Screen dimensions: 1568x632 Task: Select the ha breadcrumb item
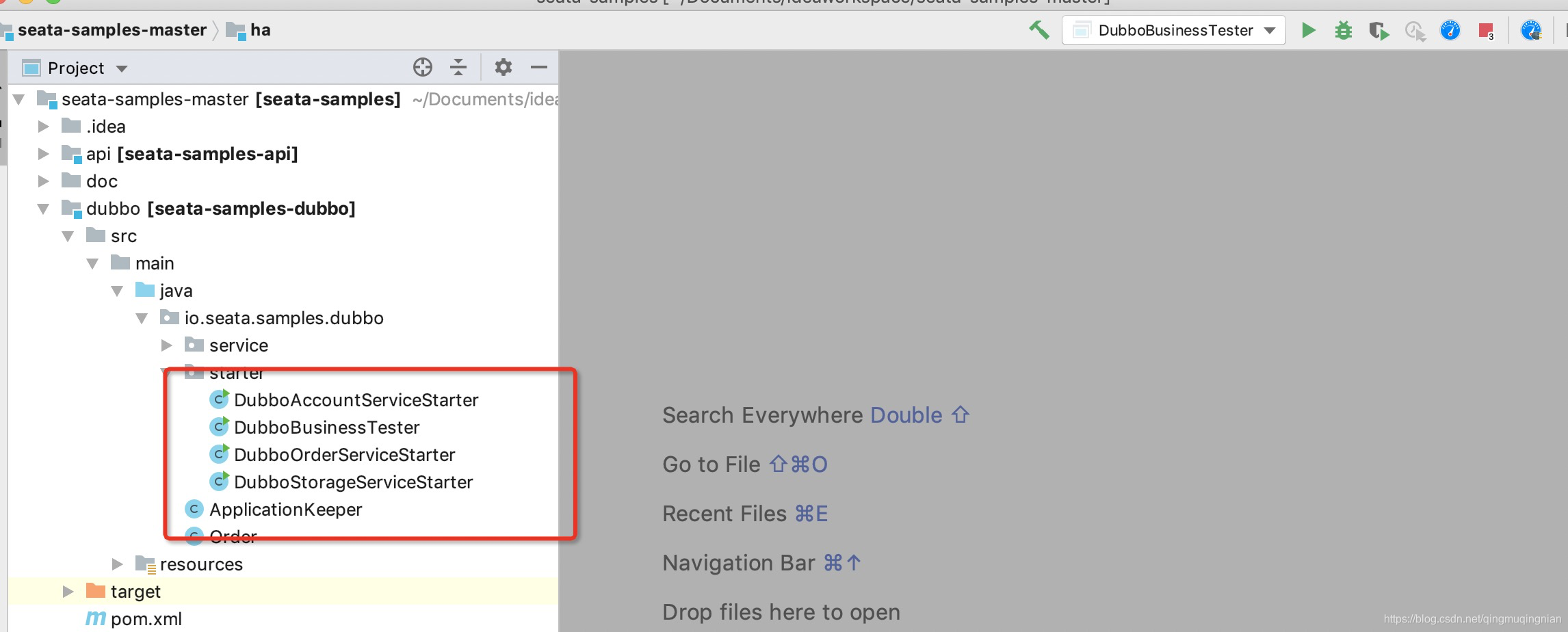tap(261, 30)
